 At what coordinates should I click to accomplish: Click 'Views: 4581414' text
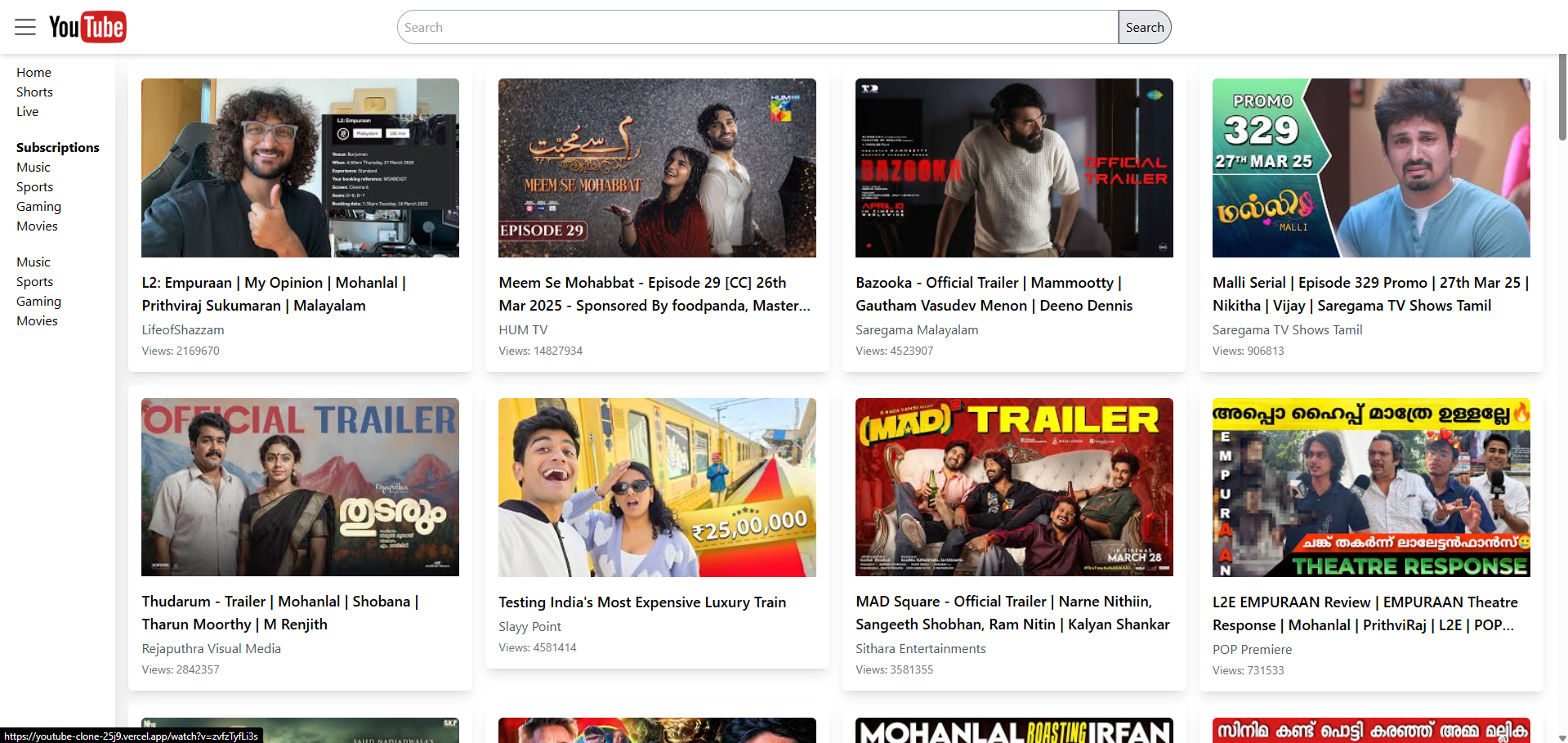[538, 647]
